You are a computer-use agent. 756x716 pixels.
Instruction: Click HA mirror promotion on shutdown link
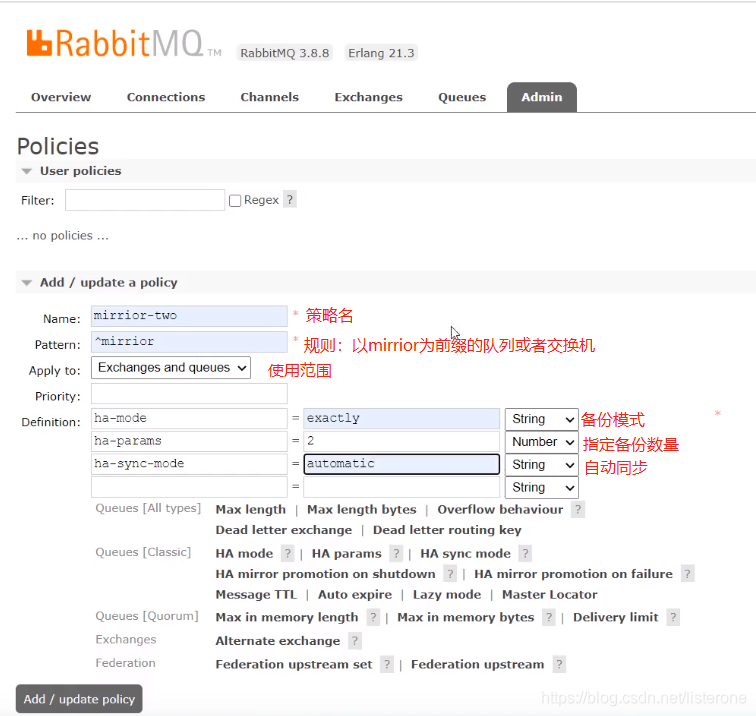(x=325, y=574)
